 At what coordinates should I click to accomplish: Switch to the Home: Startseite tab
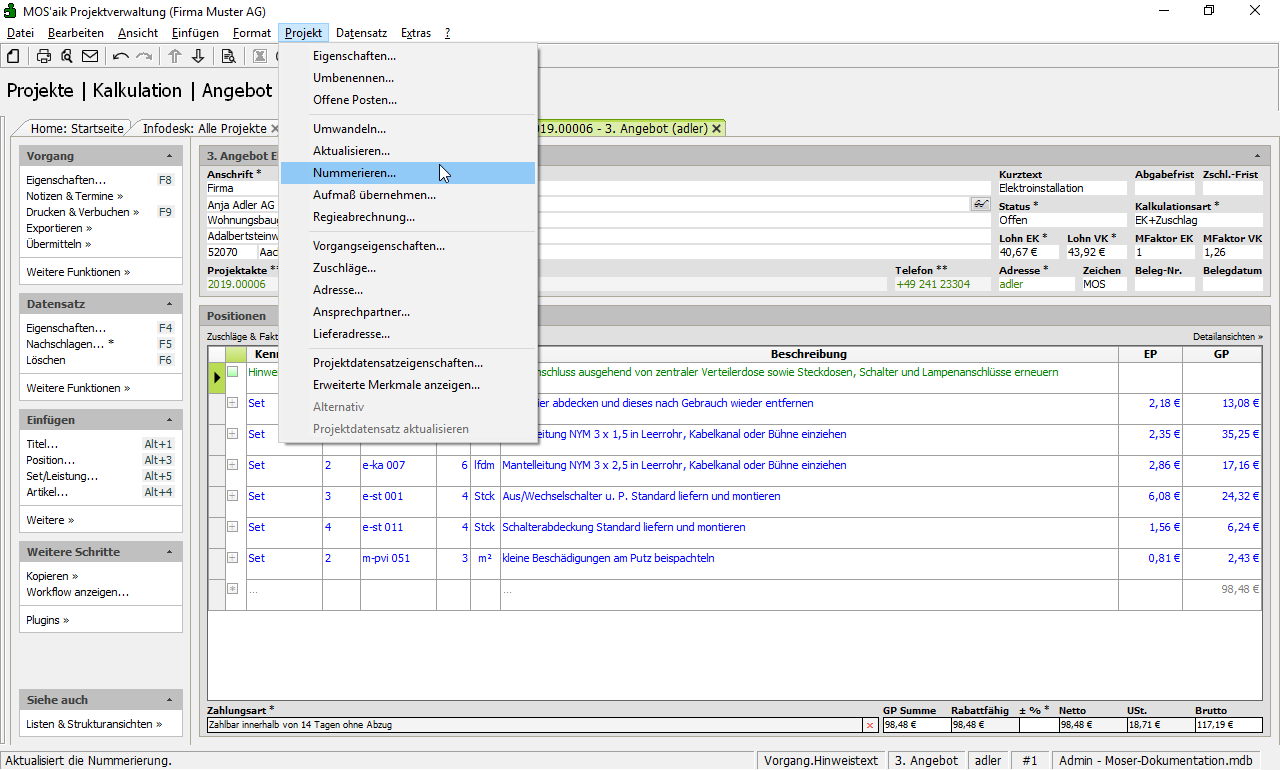tap(77, 129)
